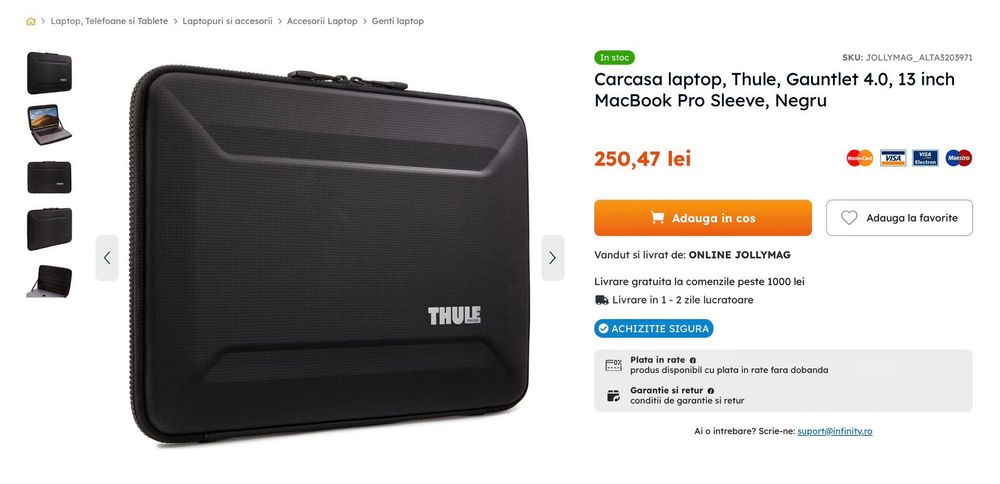
Task: Select the thumbnail showing open laptop in case
Action: [x=49, y=124]
